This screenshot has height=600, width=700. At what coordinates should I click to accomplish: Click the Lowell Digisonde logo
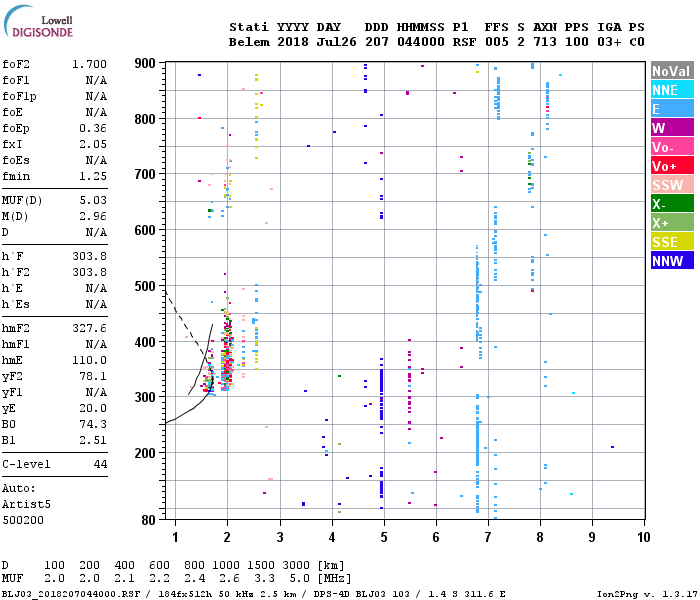pos(38,22)
